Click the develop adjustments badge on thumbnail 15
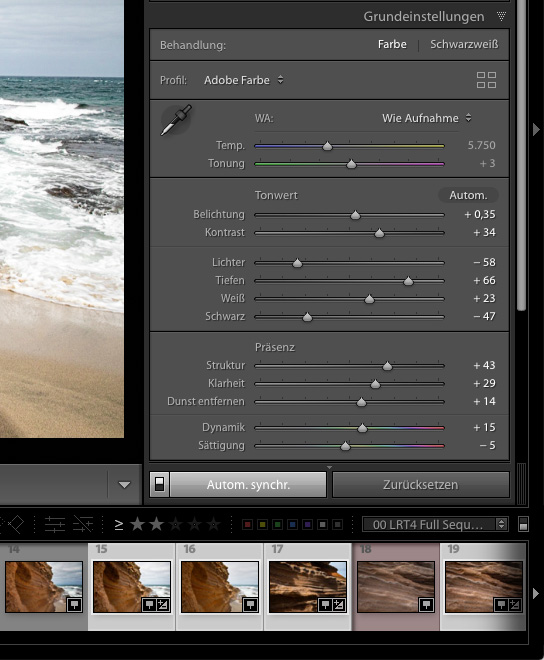 click(163, 605)
